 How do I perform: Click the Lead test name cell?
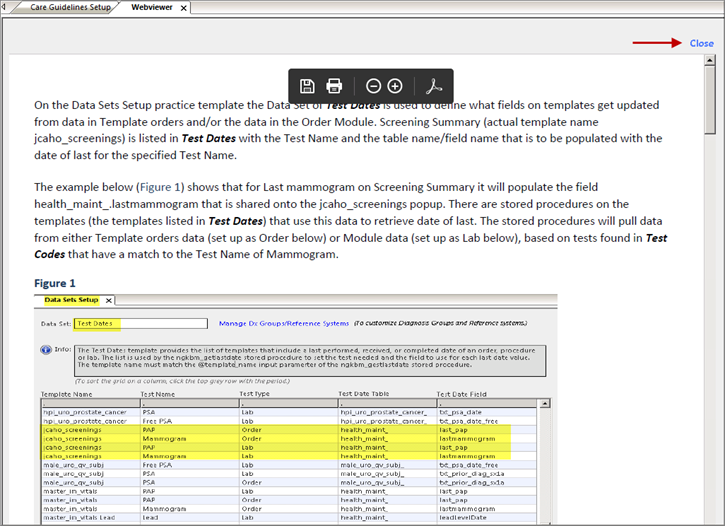click(150, 518)
